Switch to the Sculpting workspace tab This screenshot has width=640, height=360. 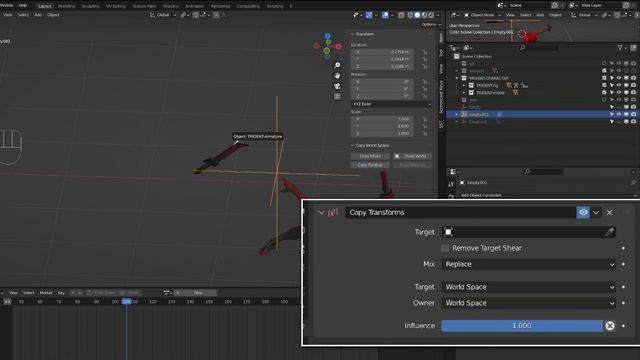point(91,6)
